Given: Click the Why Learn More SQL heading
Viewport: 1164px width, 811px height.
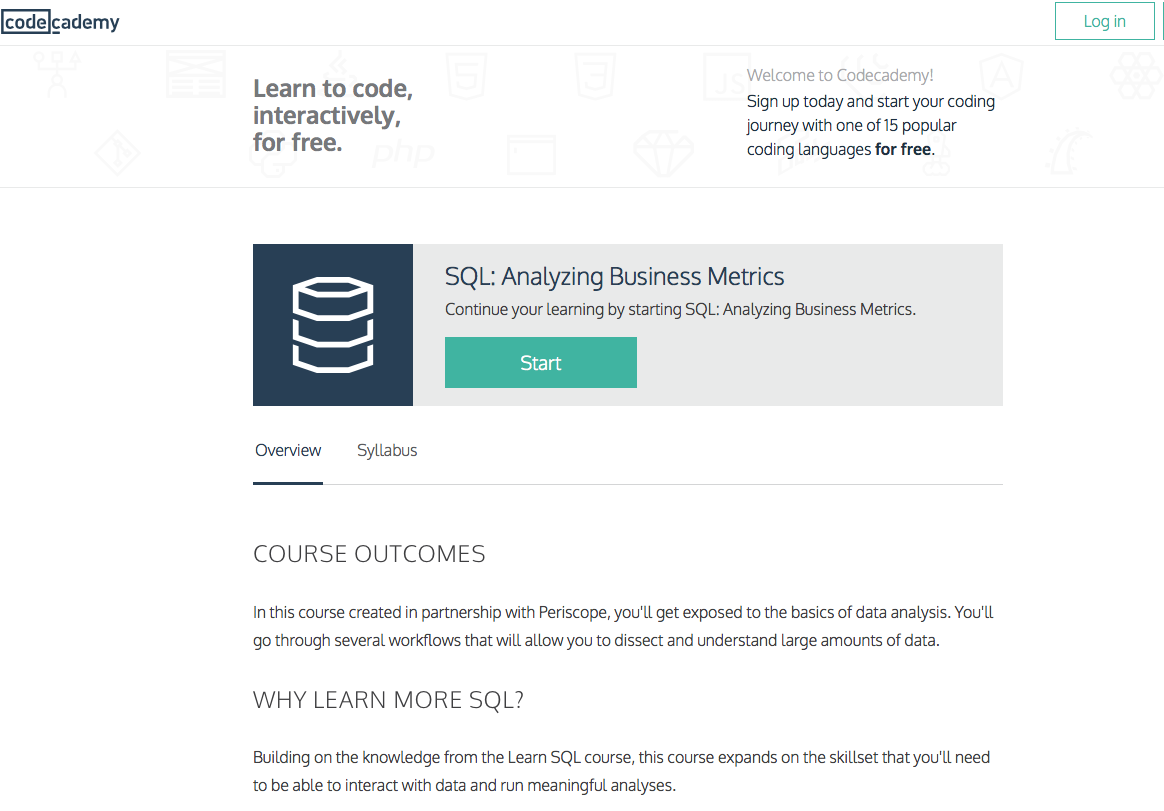Looking at the screenshot, I should click(x=388, y=700).
